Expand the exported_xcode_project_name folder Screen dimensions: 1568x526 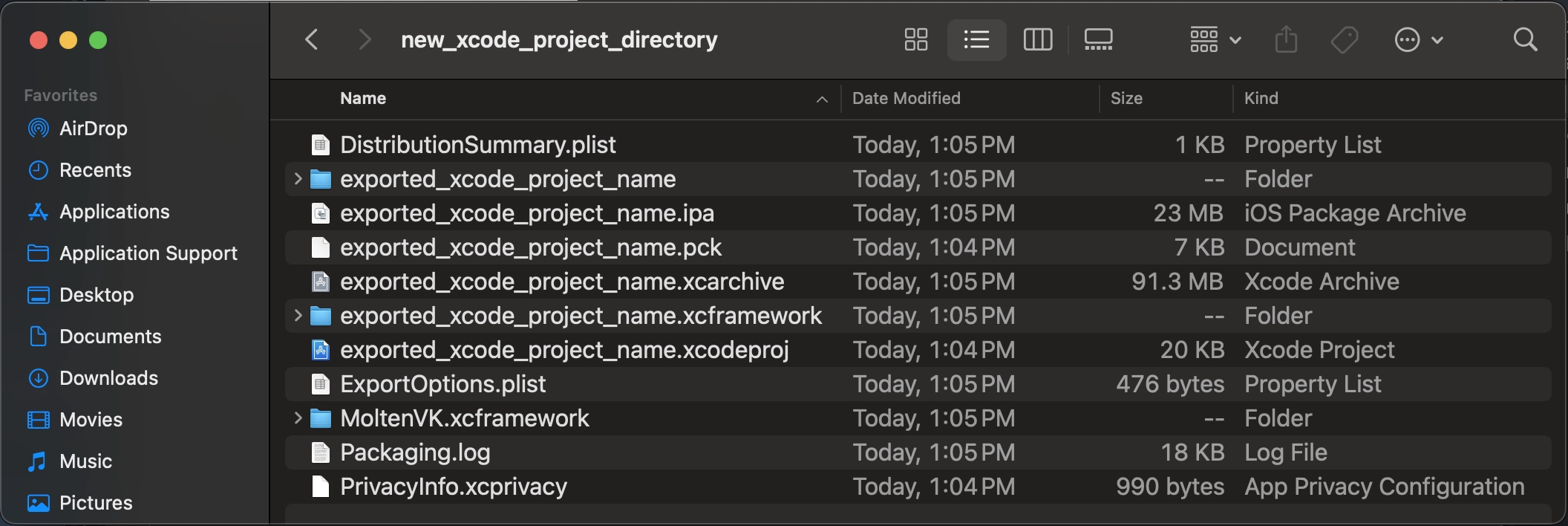[298, 179]
